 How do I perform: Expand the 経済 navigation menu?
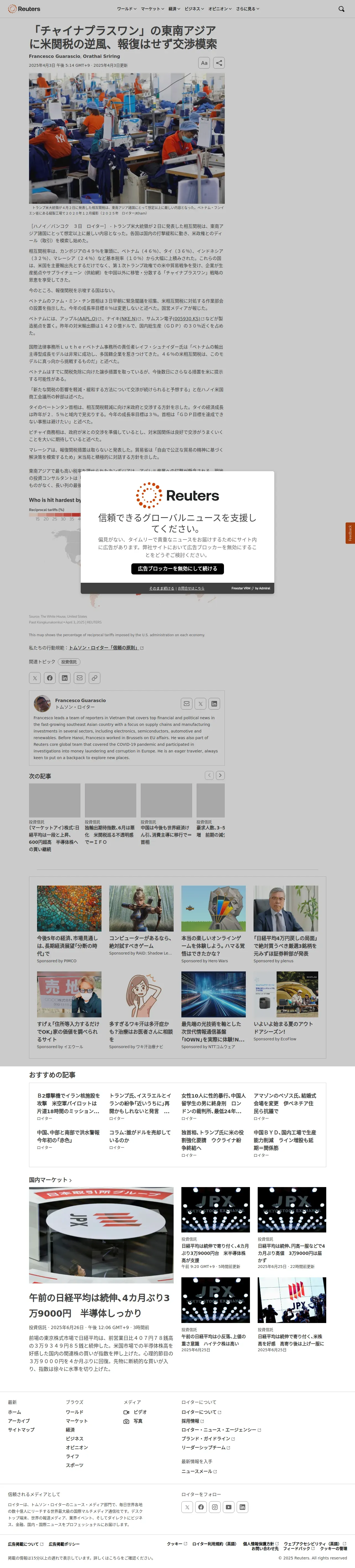(x=174, y=9)
